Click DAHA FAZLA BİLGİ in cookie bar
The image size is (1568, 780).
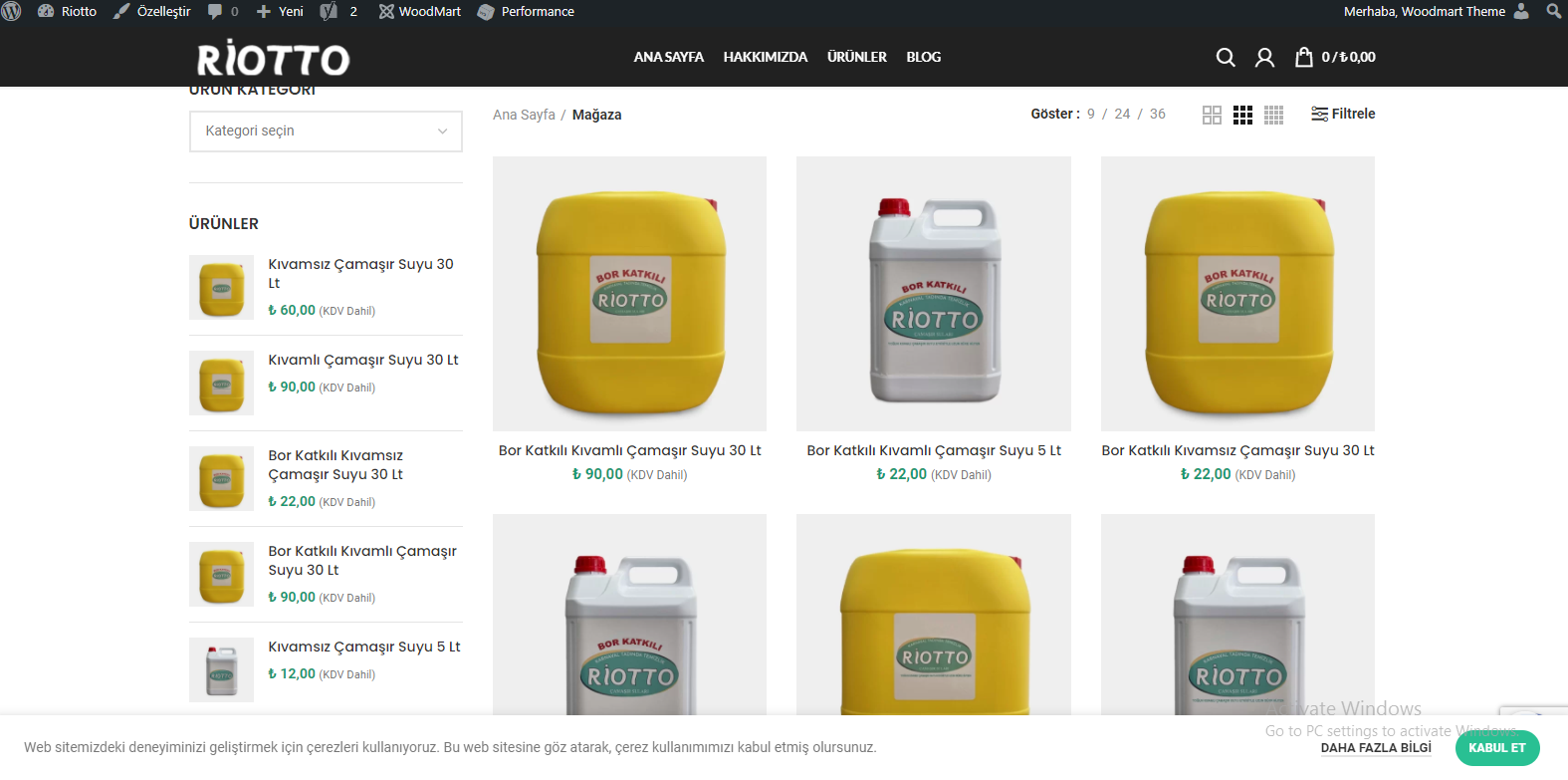(1376, 748)
